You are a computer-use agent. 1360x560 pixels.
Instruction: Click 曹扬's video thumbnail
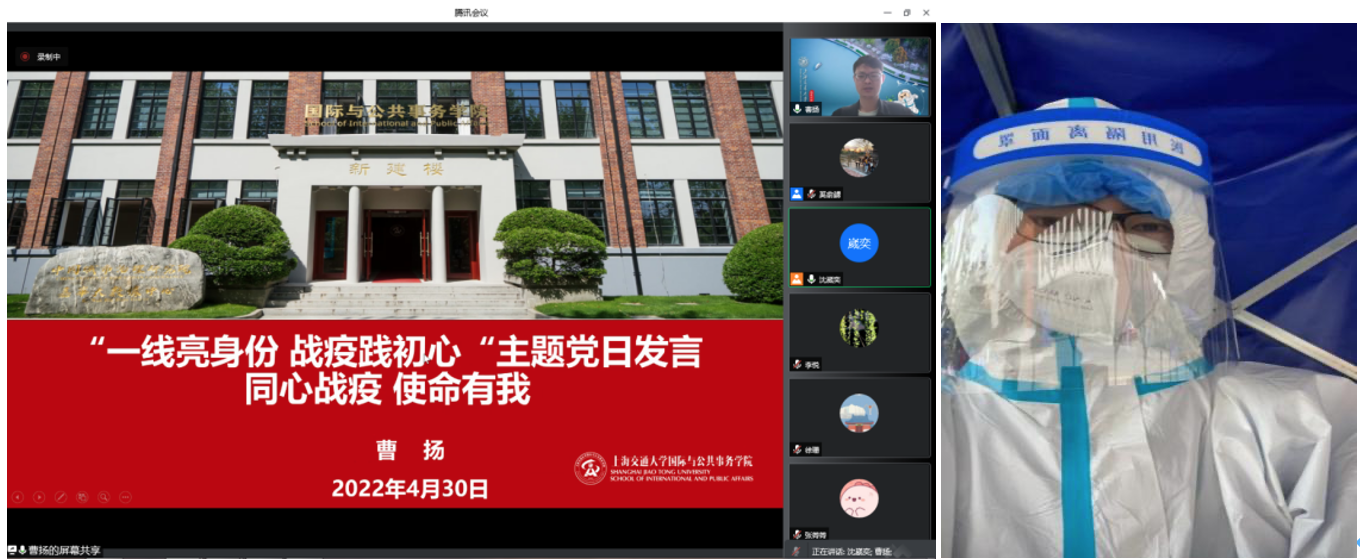(859, 77)
